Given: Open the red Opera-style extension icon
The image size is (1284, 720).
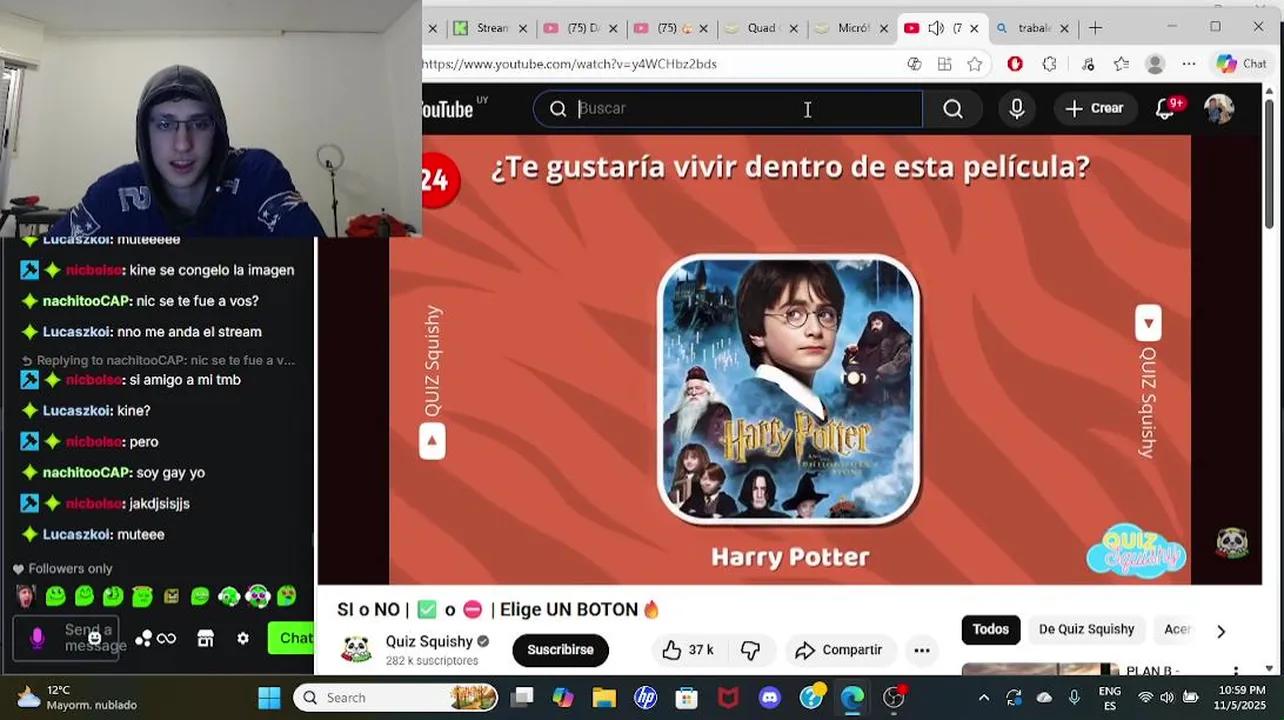Looking at the screenshot, I should point(1015,64).
